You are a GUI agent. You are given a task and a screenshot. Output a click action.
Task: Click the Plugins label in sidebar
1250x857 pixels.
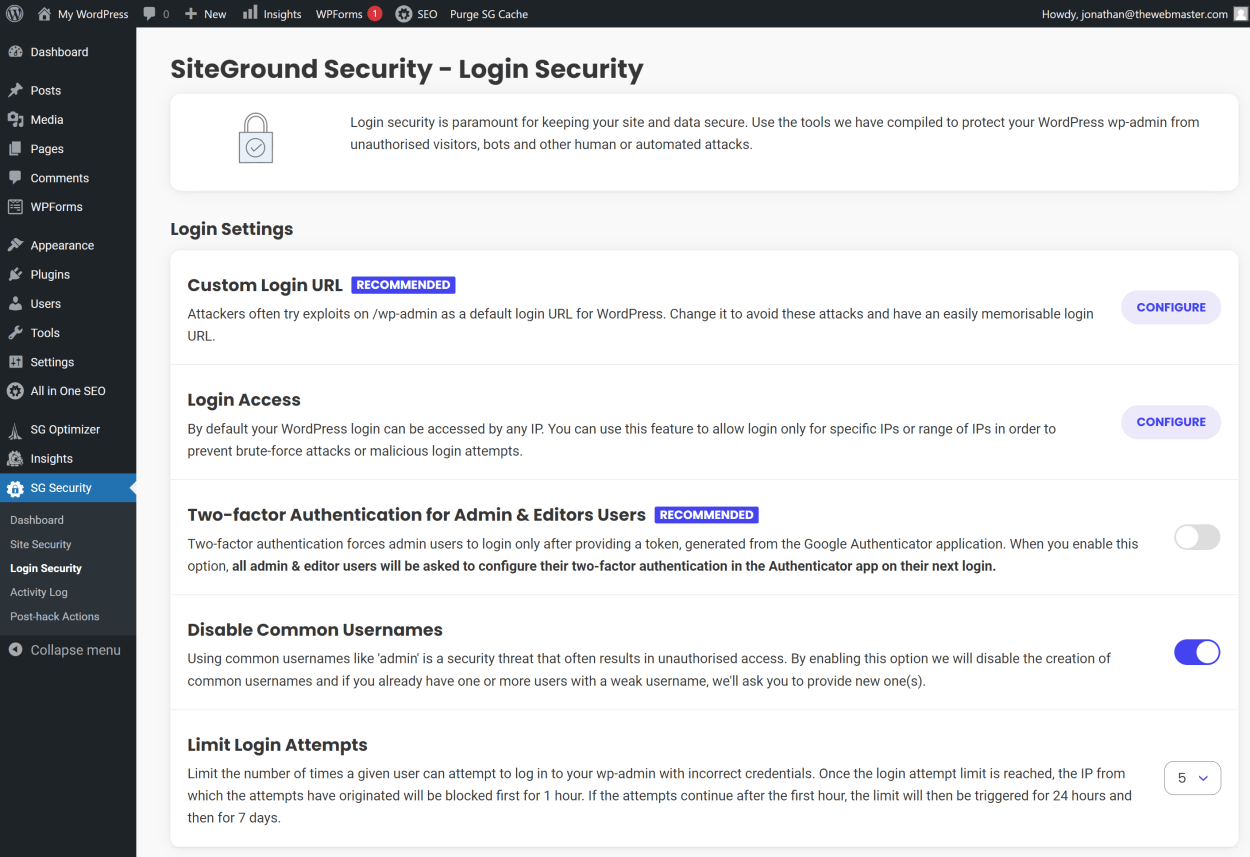tap(50, 274)
